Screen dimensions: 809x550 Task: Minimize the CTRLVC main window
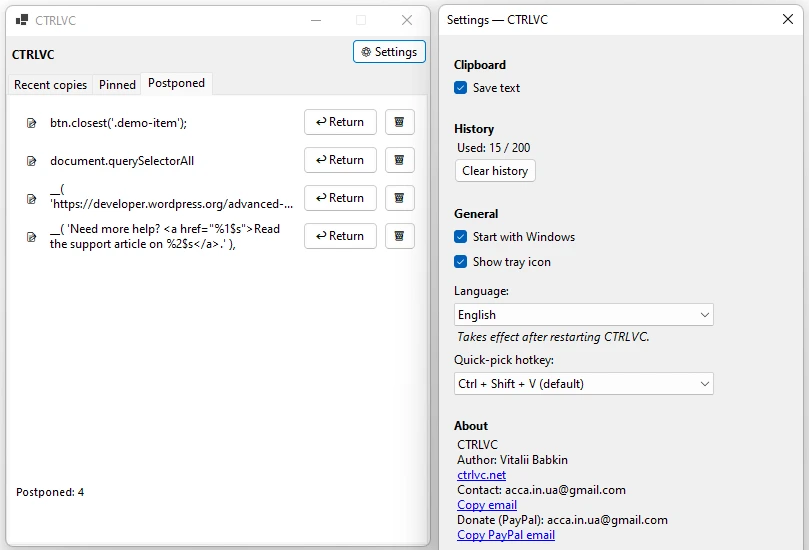316,20
